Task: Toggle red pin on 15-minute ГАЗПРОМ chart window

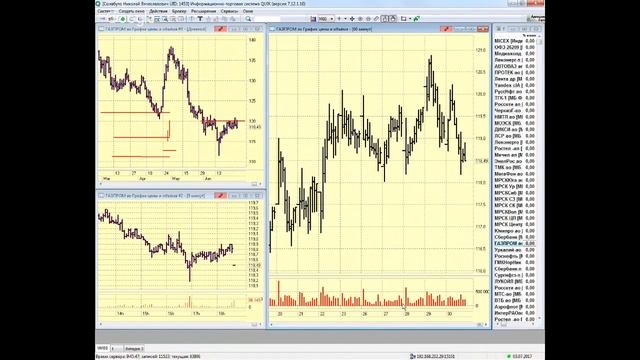Action: click(220, 196)
